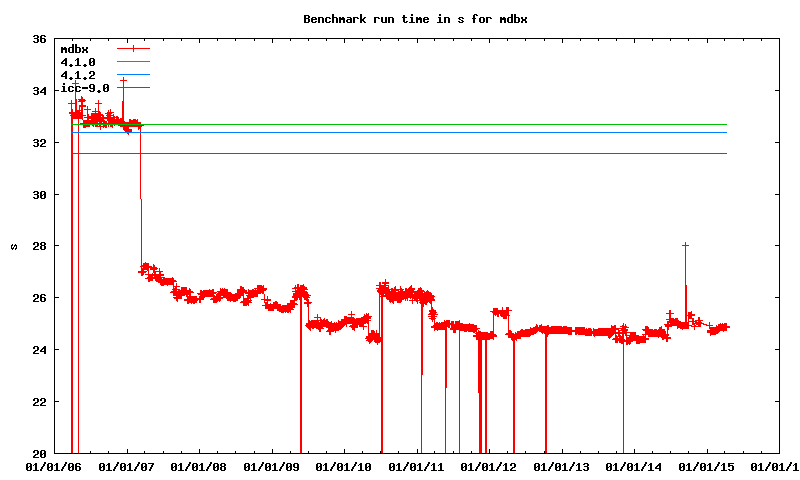Select the 30 tick on the y-axis
This screenshot has width=800, height=480.
[39, 195]
